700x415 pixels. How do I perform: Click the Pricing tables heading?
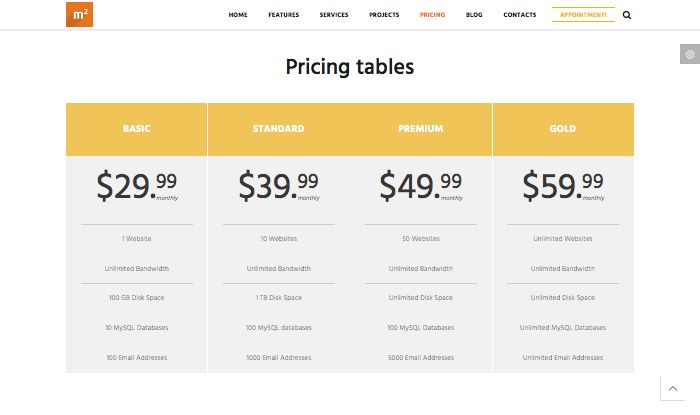coord(350,67)
